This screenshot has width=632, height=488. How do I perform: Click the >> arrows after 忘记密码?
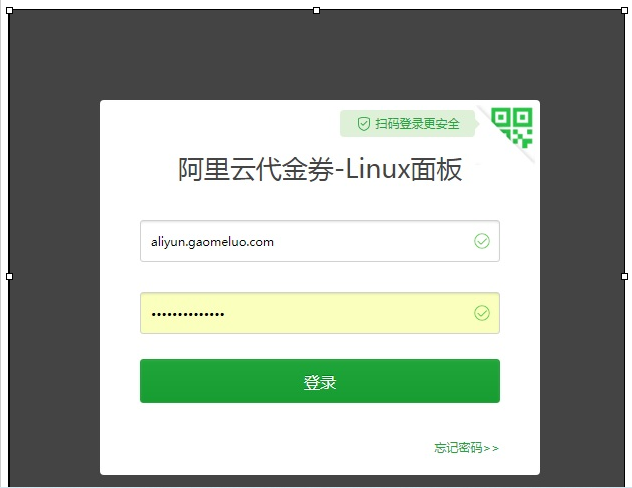pyautogui.click(x=491, y=448)
